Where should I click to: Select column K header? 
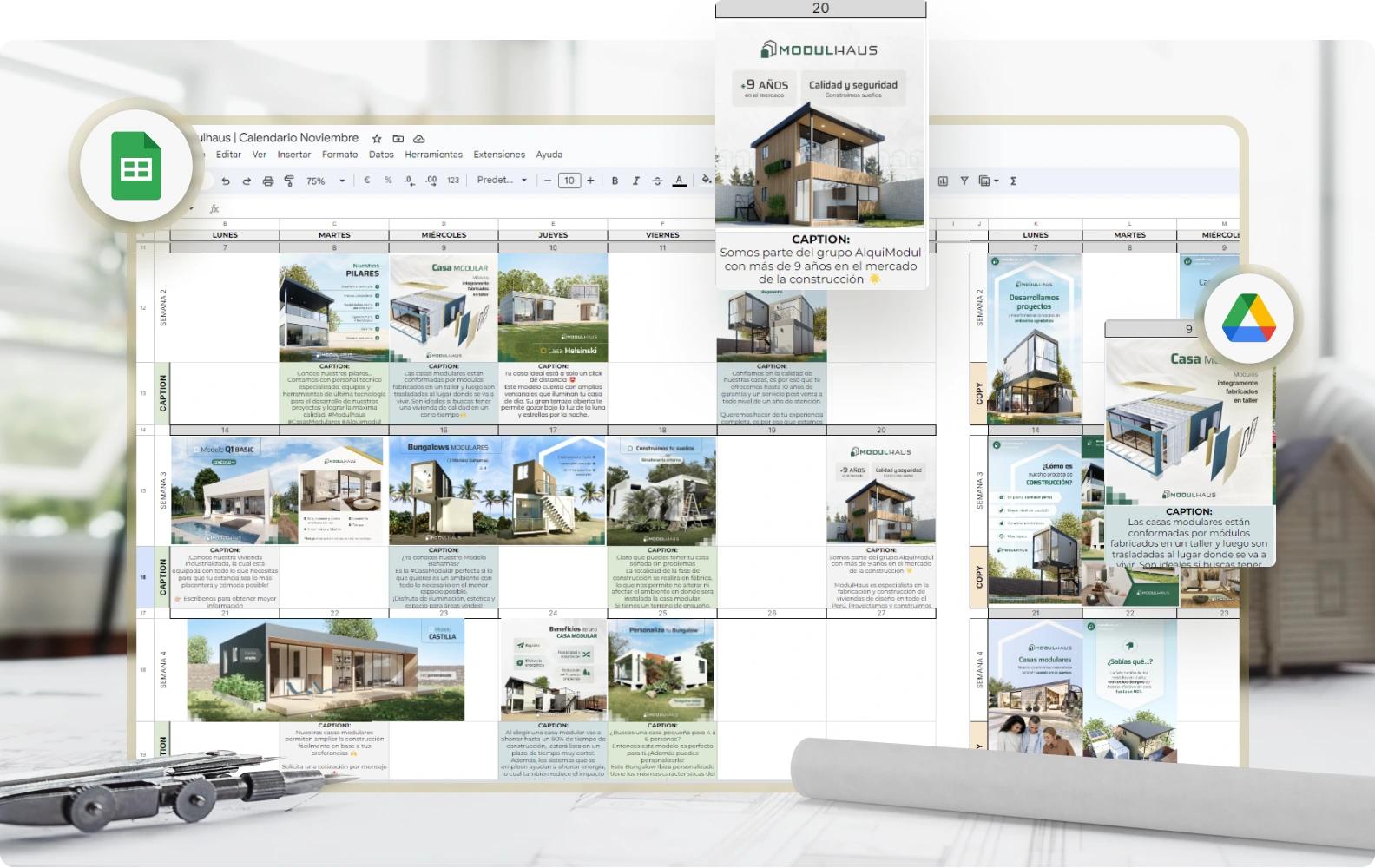point(1036,224)
